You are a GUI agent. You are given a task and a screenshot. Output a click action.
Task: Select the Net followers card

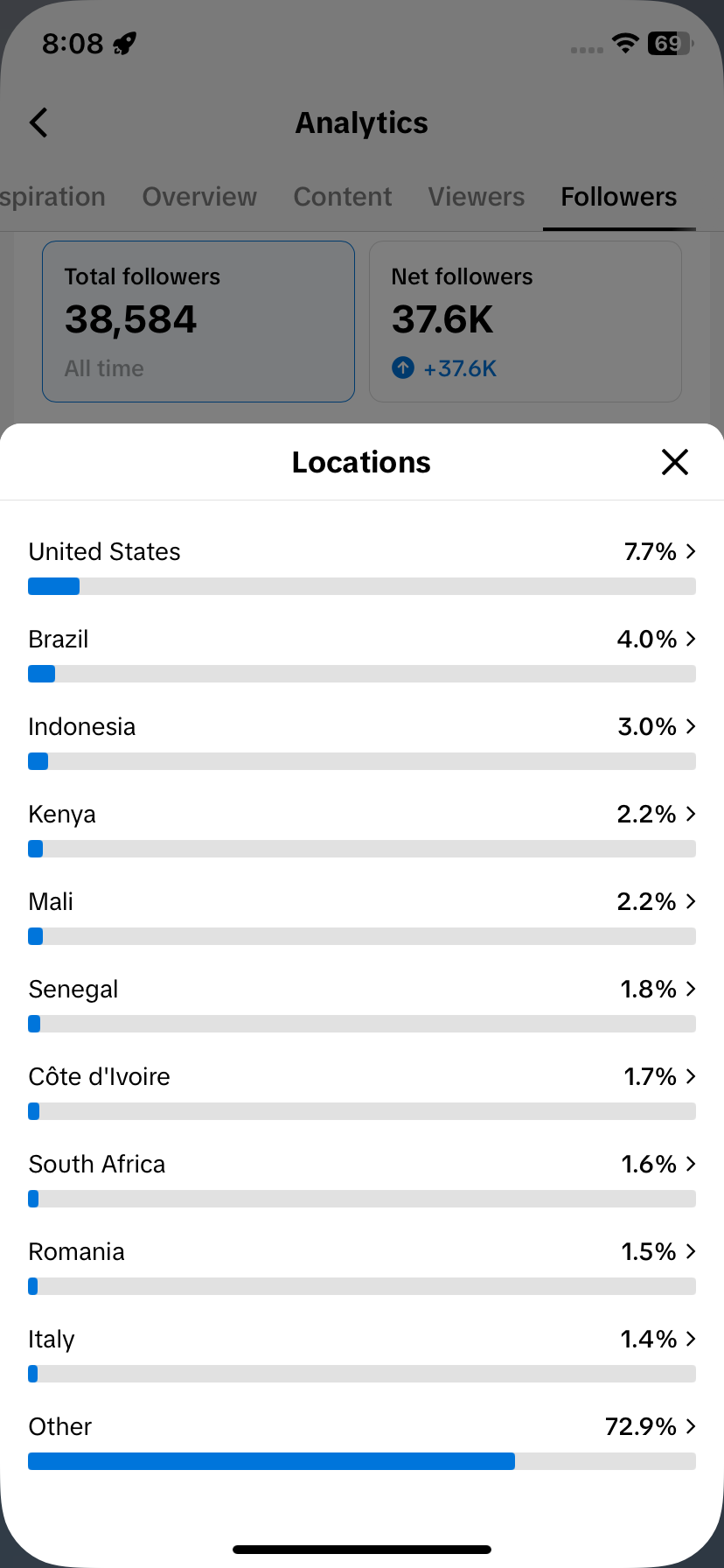(526, 322)
